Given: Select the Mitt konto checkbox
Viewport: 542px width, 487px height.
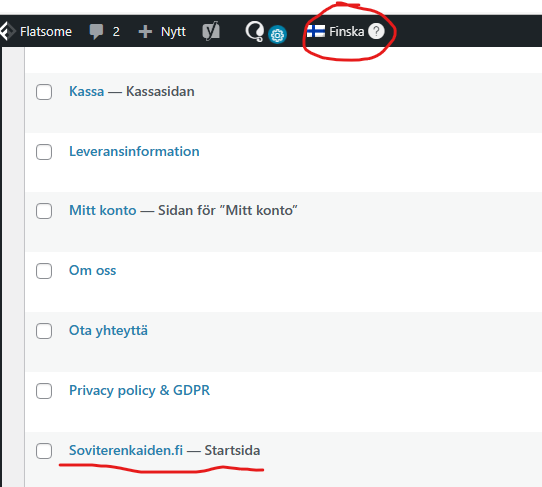Looking at the screenshot, I should [x=44, y=211].
